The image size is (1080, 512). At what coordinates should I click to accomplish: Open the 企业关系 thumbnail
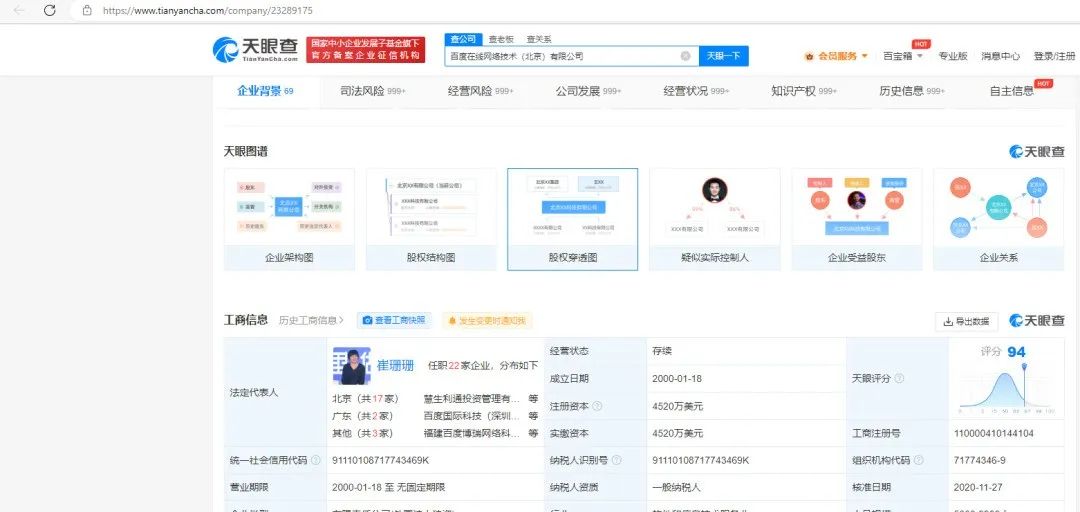[999, 220]
